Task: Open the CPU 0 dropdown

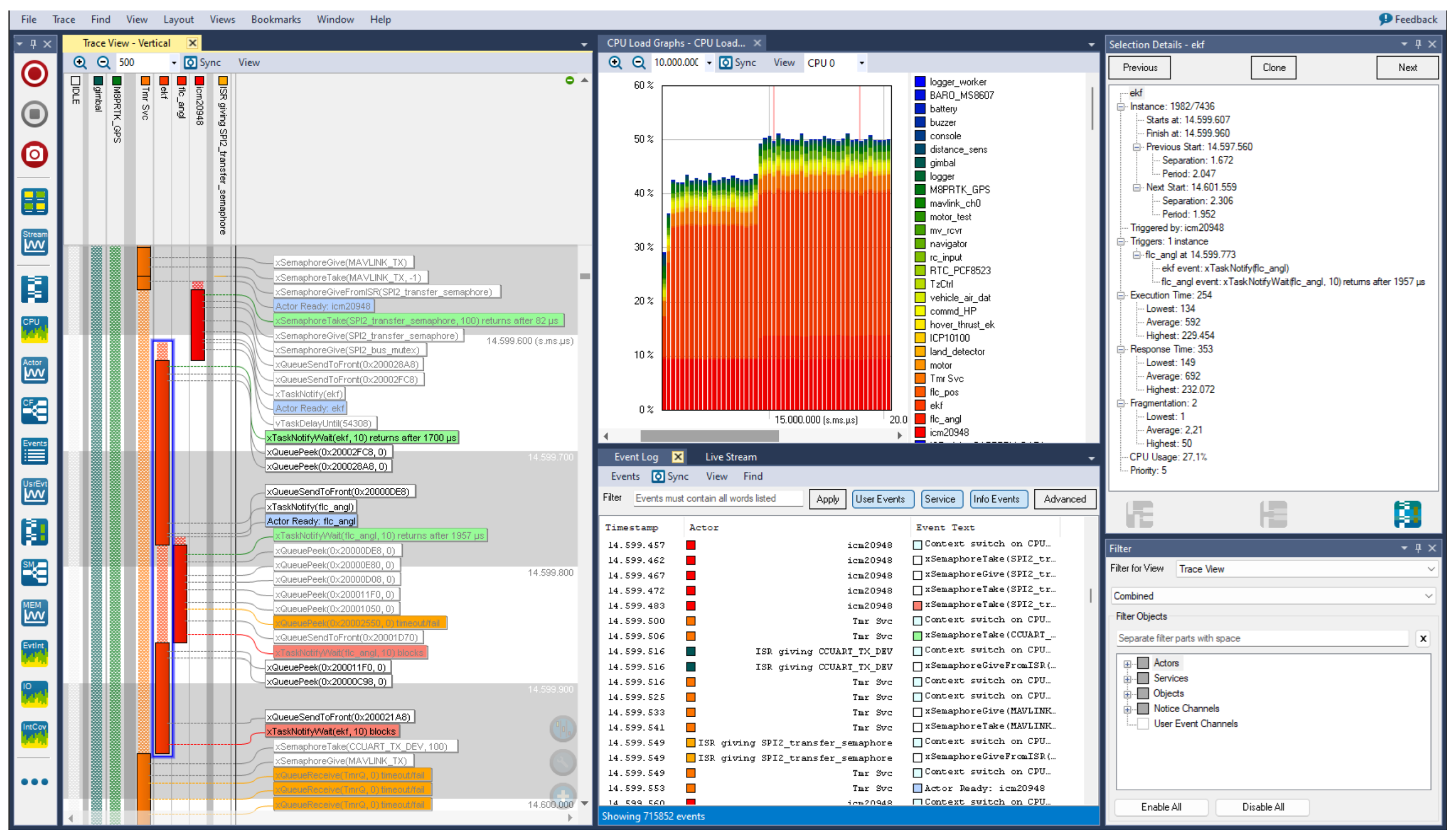Action: pyautogui.click(x=861, y=63)
